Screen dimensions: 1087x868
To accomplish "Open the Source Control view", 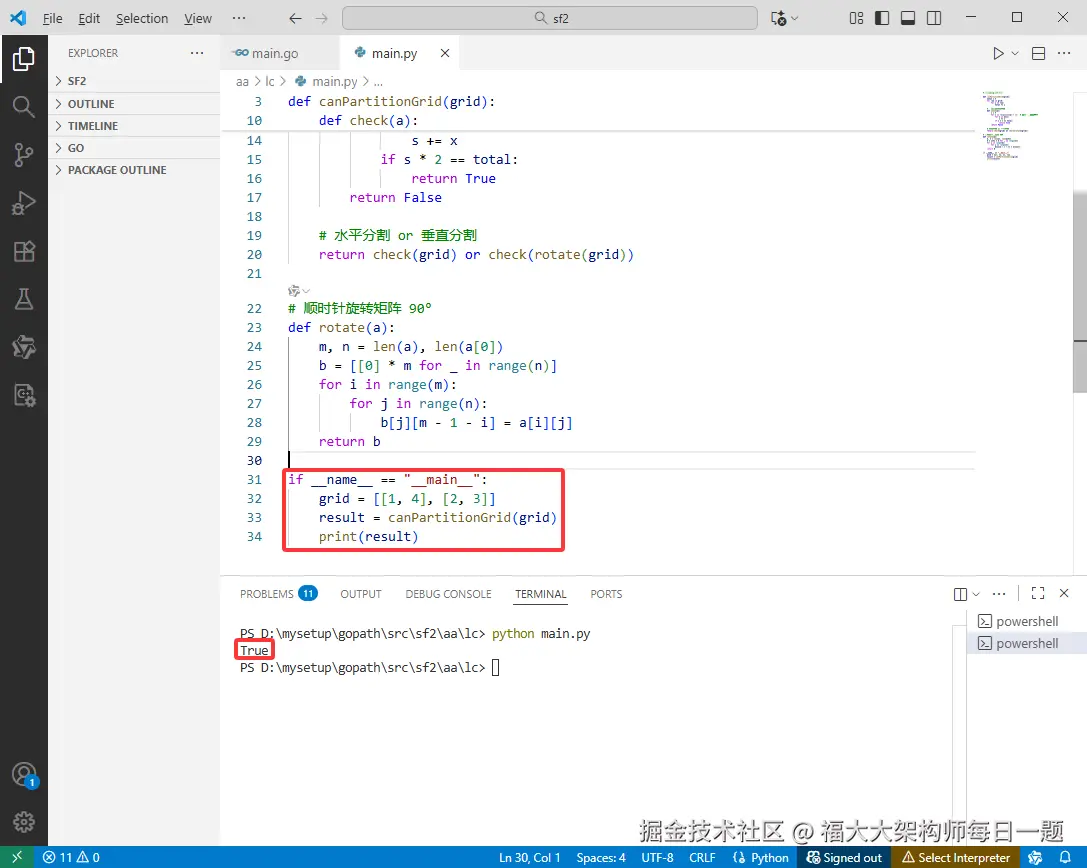I will point(24,155).
